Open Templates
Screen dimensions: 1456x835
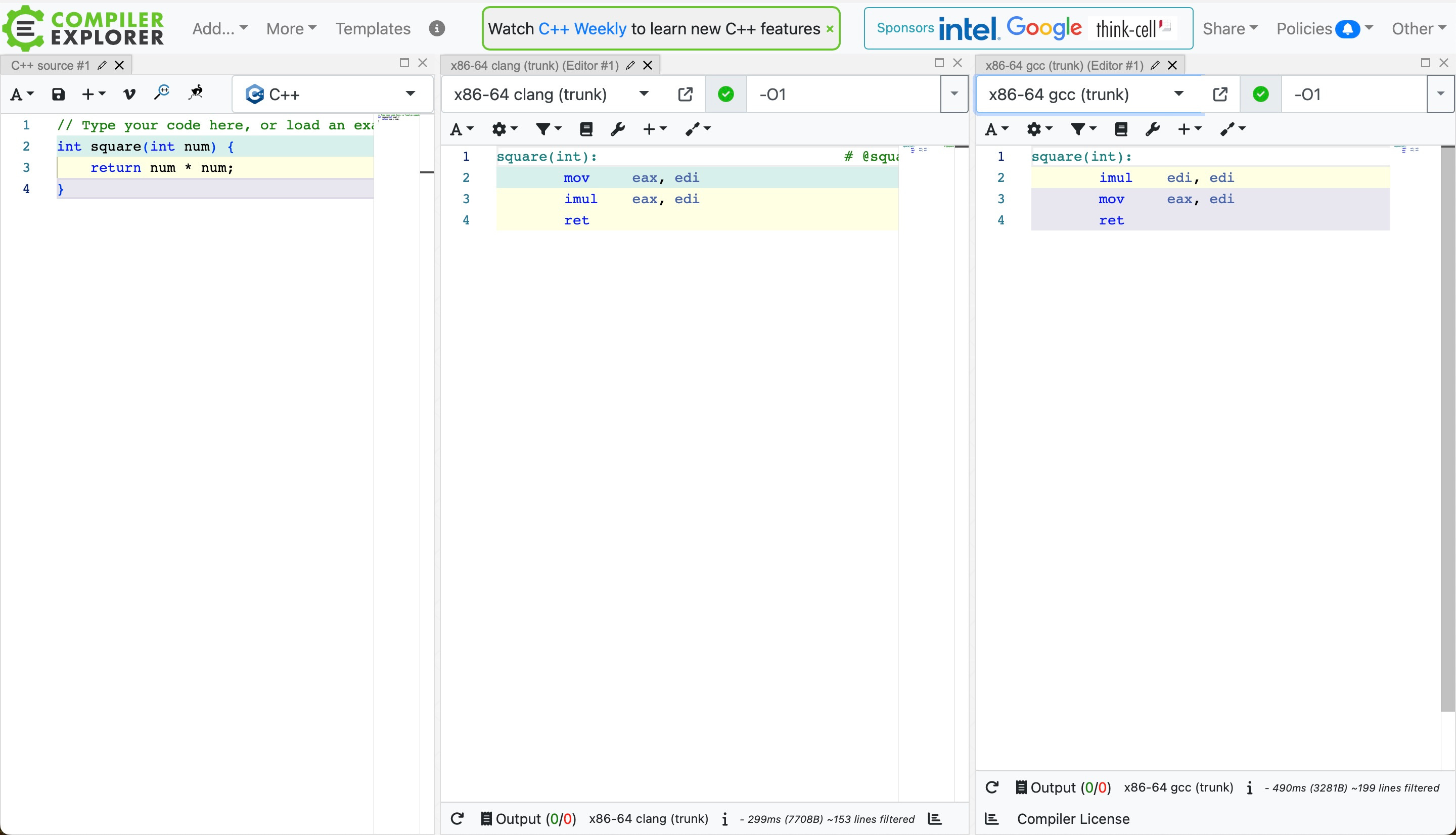click(373, 29)
